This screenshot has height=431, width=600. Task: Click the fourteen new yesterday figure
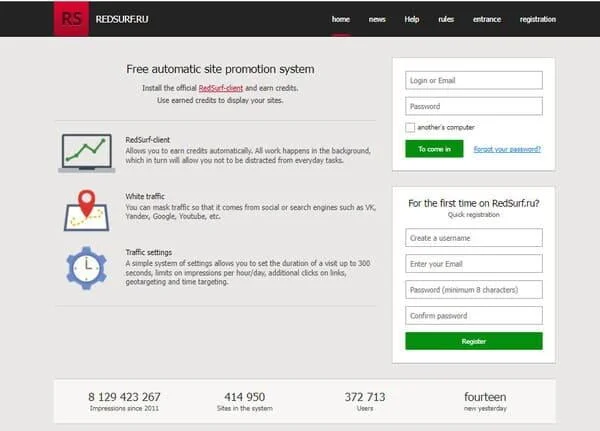(485, 397)
